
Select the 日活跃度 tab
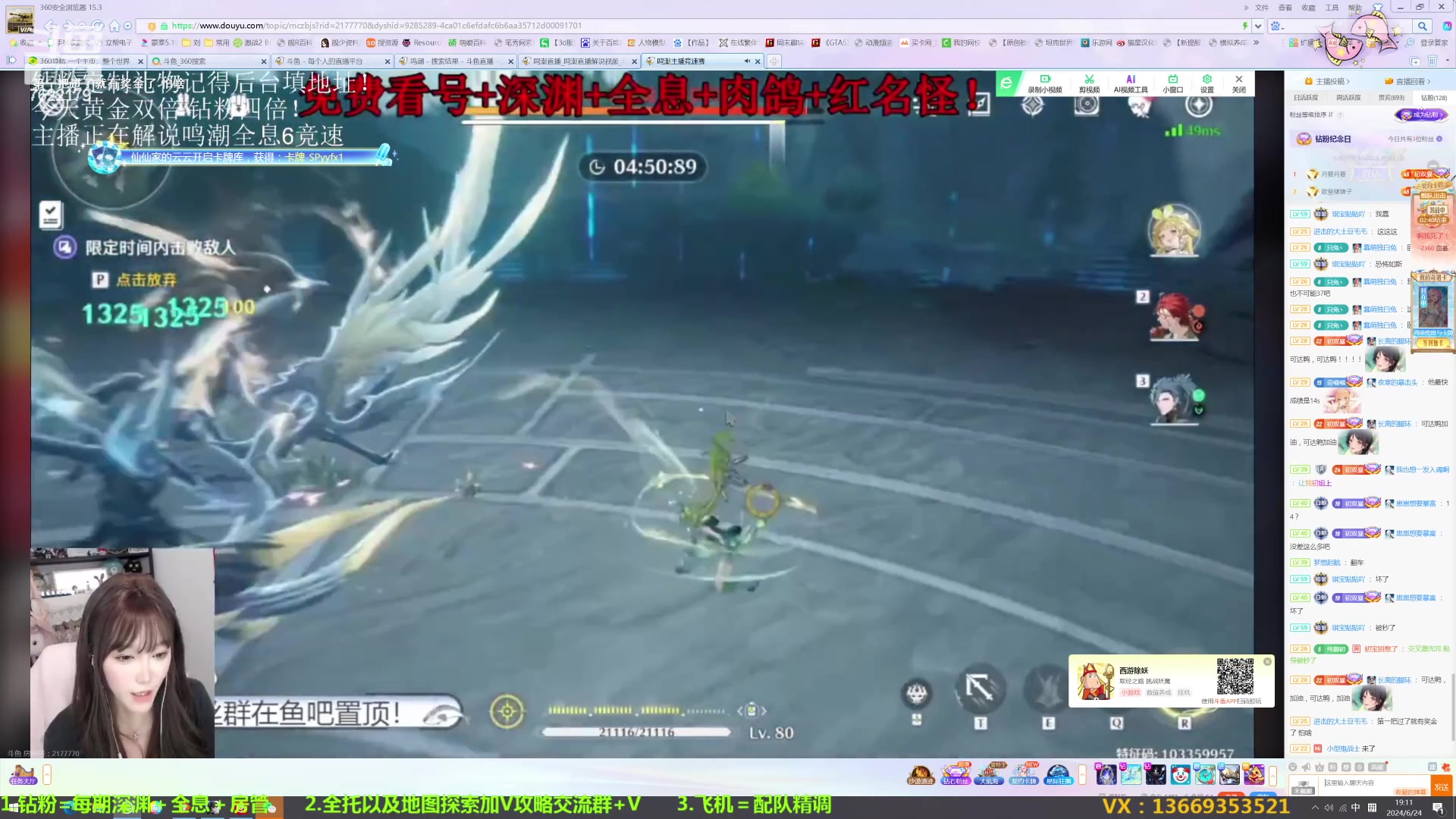1306,98
